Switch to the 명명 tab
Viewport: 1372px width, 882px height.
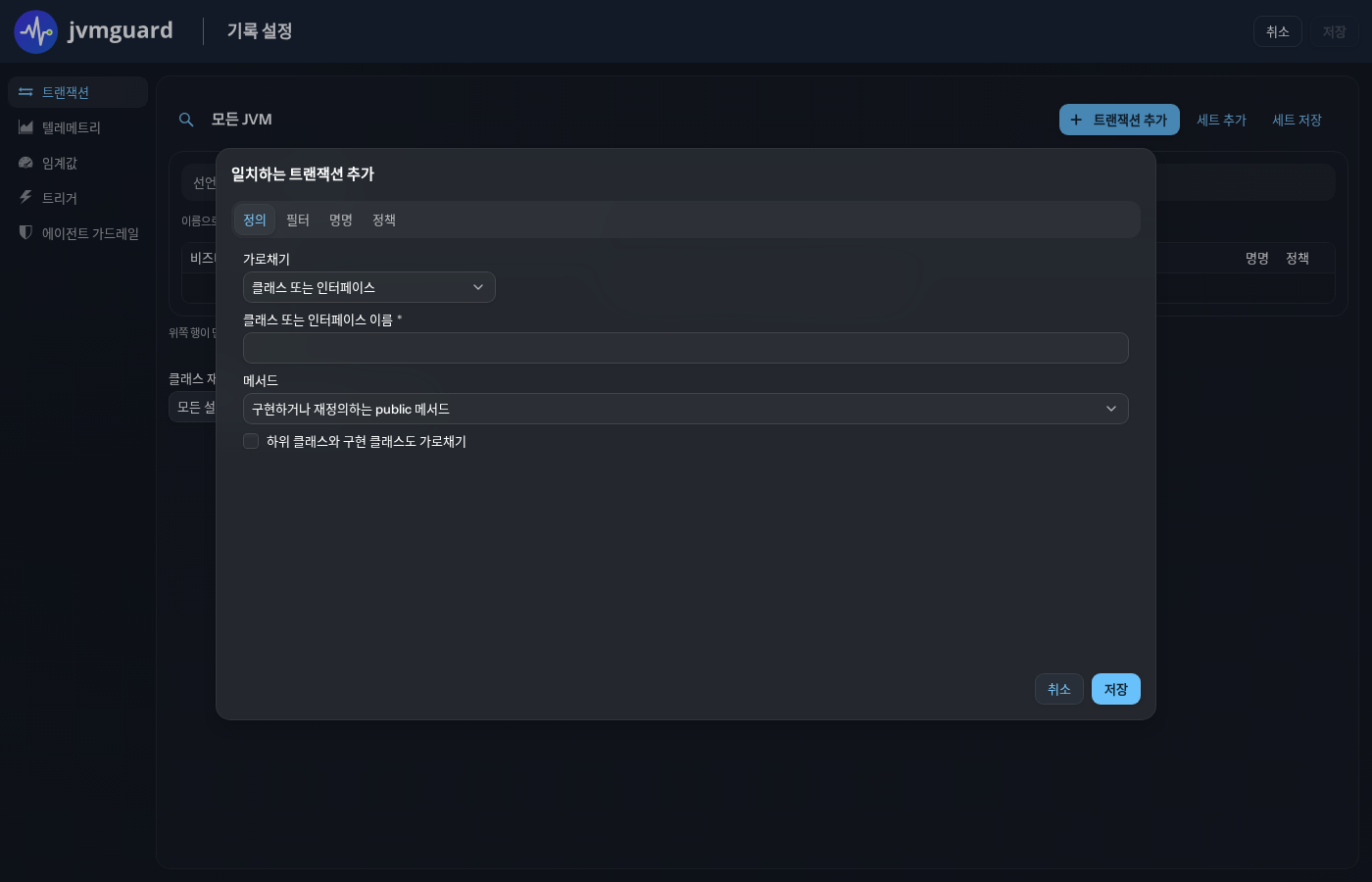[x=341, y=220]
